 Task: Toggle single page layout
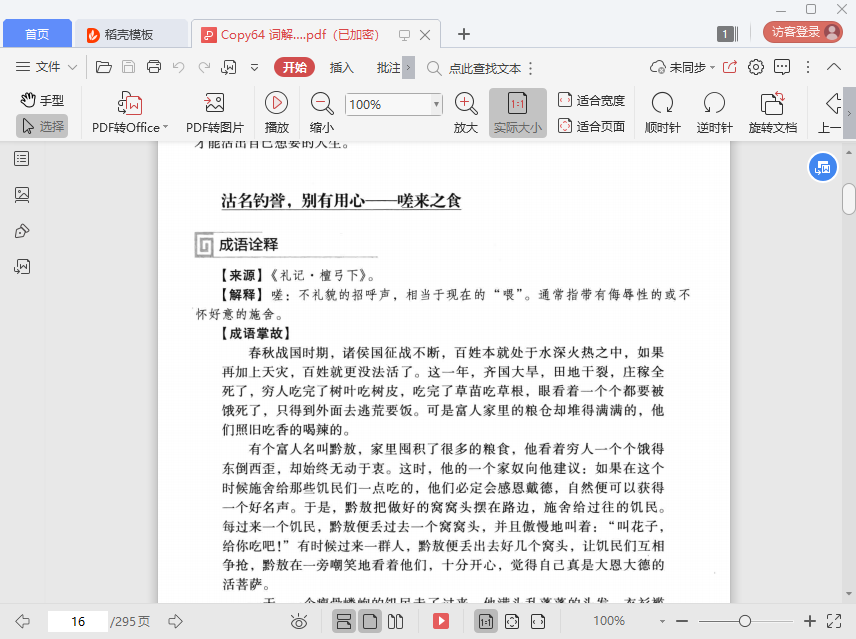click(x=370, y=622)
